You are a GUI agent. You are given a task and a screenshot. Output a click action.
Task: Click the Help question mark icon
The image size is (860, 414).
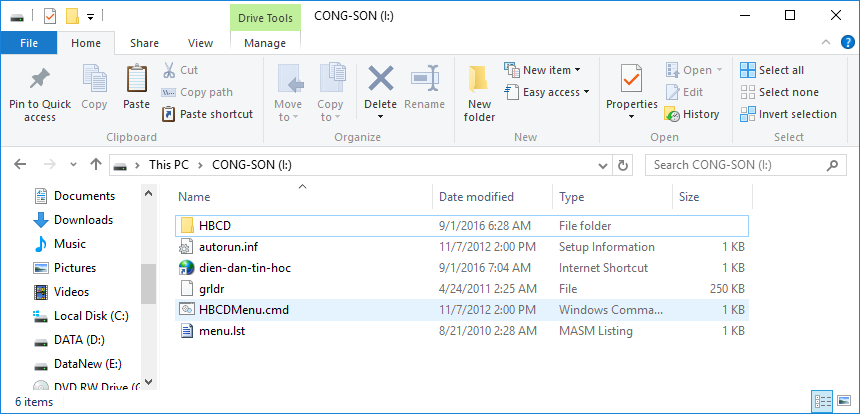[x=848, y=43]
